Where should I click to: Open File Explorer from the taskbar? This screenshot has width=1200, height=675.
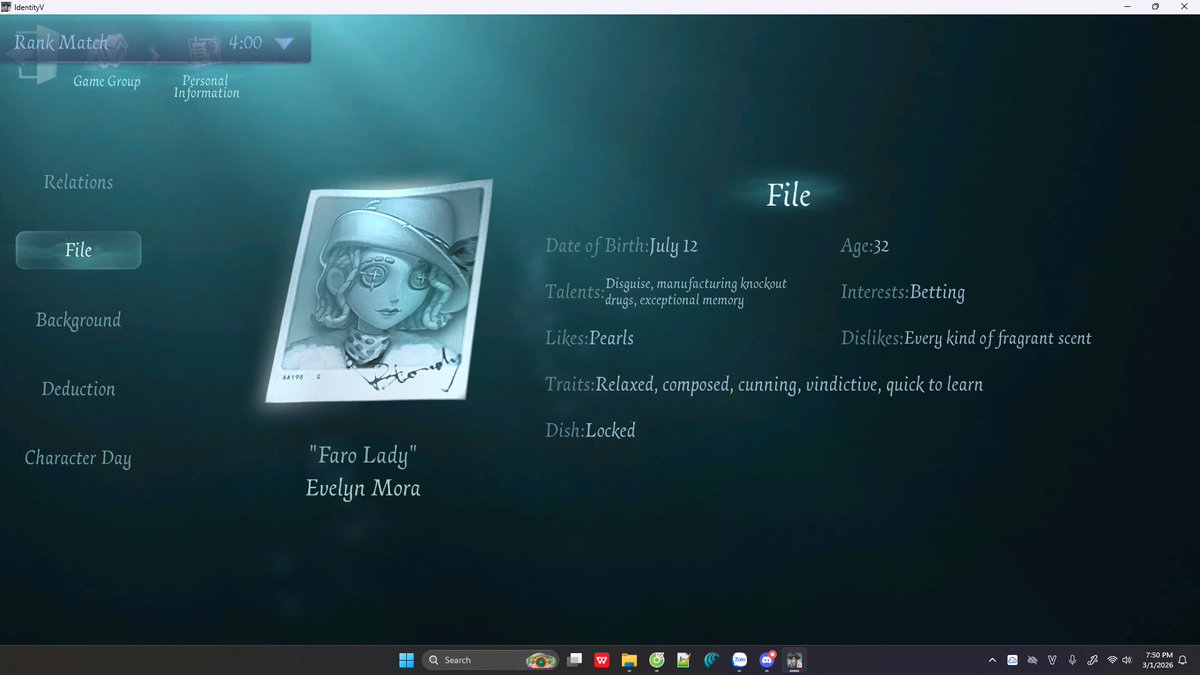click(630, 660)
